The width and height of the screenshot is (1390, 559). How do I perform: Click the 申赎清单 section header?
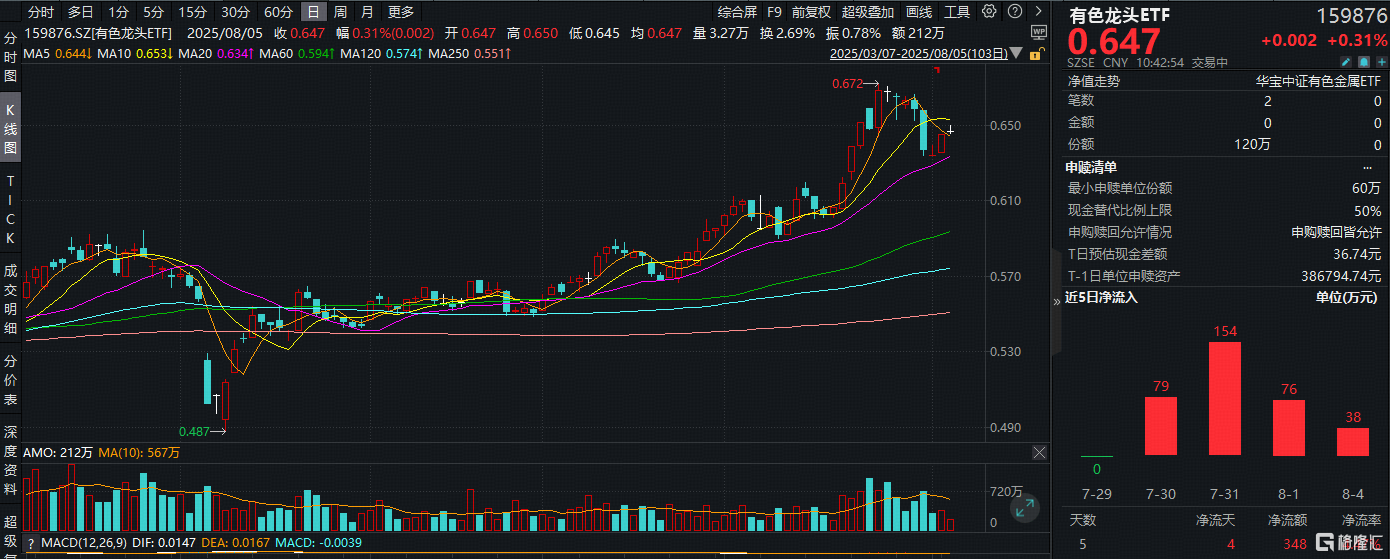(1092, 167)
